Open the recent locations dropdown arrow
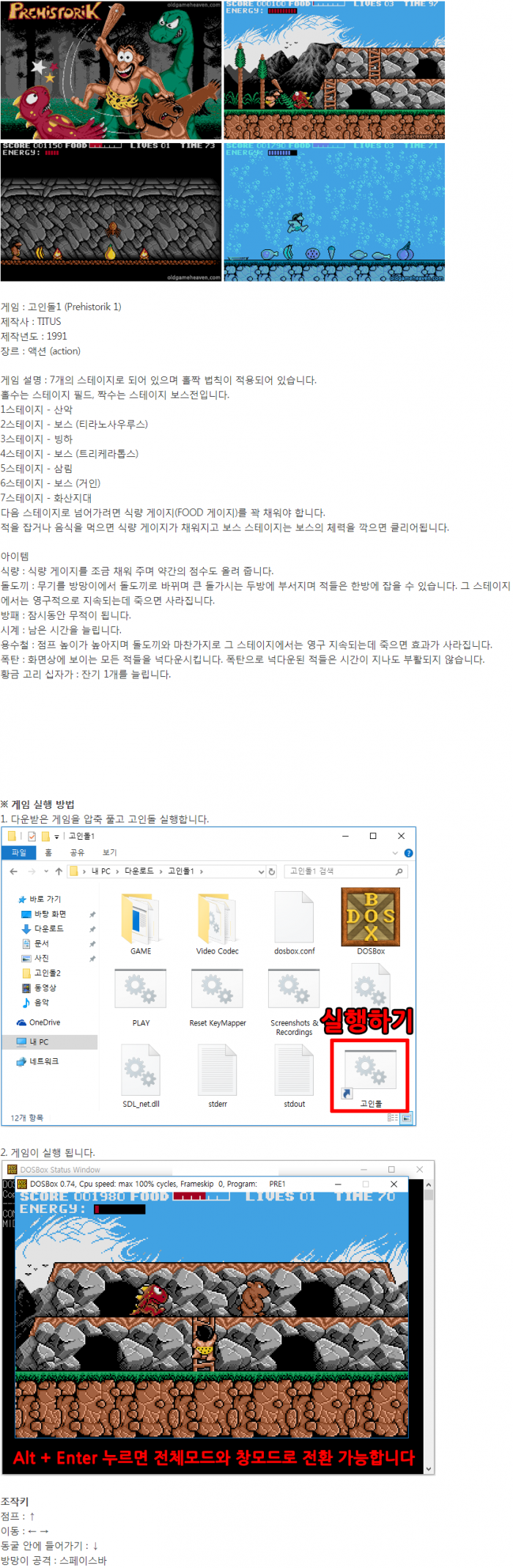The height and width of the screenshot is (1568, 513). (x=45, y=871)
